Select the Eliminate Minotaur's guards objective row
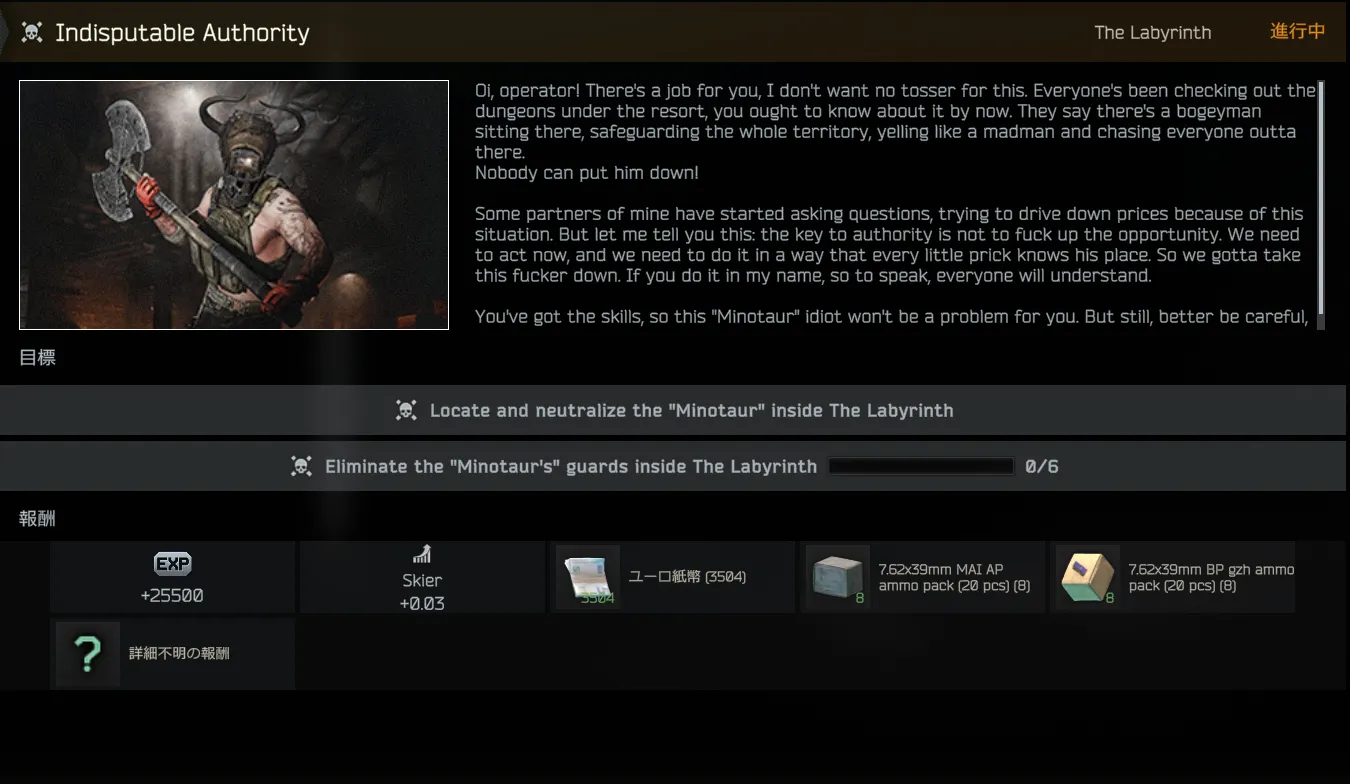Image resolution: width=1350 pixels, height=784 pixels. click(673, 466)
